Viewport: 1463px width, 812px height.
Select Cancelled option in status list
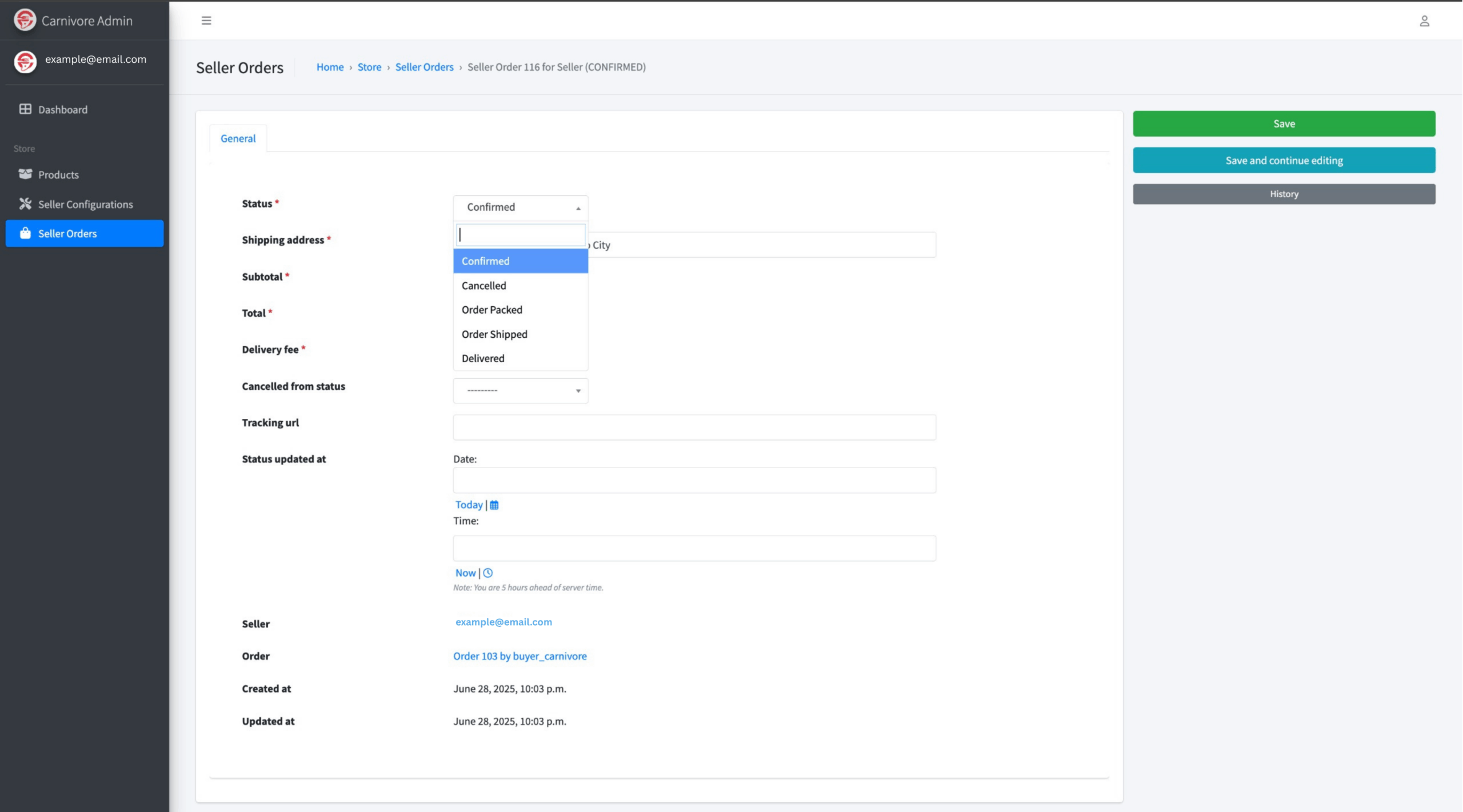point(521,286)
